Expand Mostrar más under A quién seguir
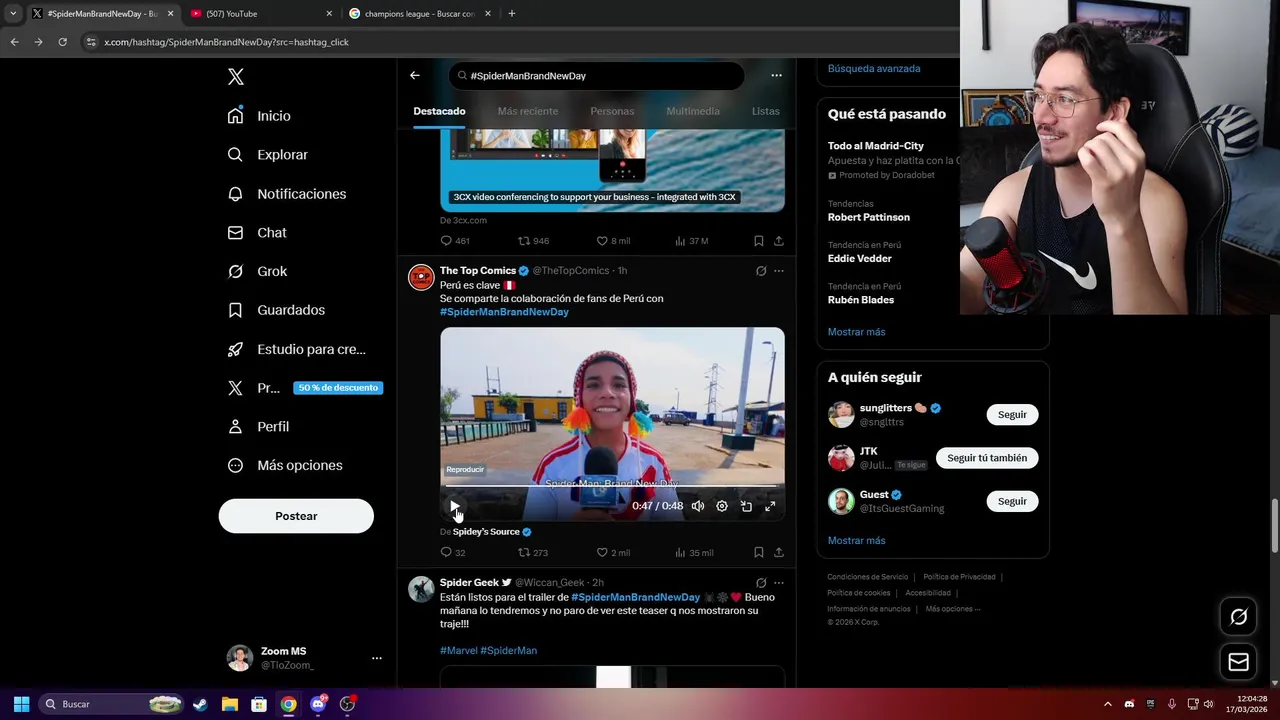This screenshot has width=1280, height=720. tap(856, 541)
